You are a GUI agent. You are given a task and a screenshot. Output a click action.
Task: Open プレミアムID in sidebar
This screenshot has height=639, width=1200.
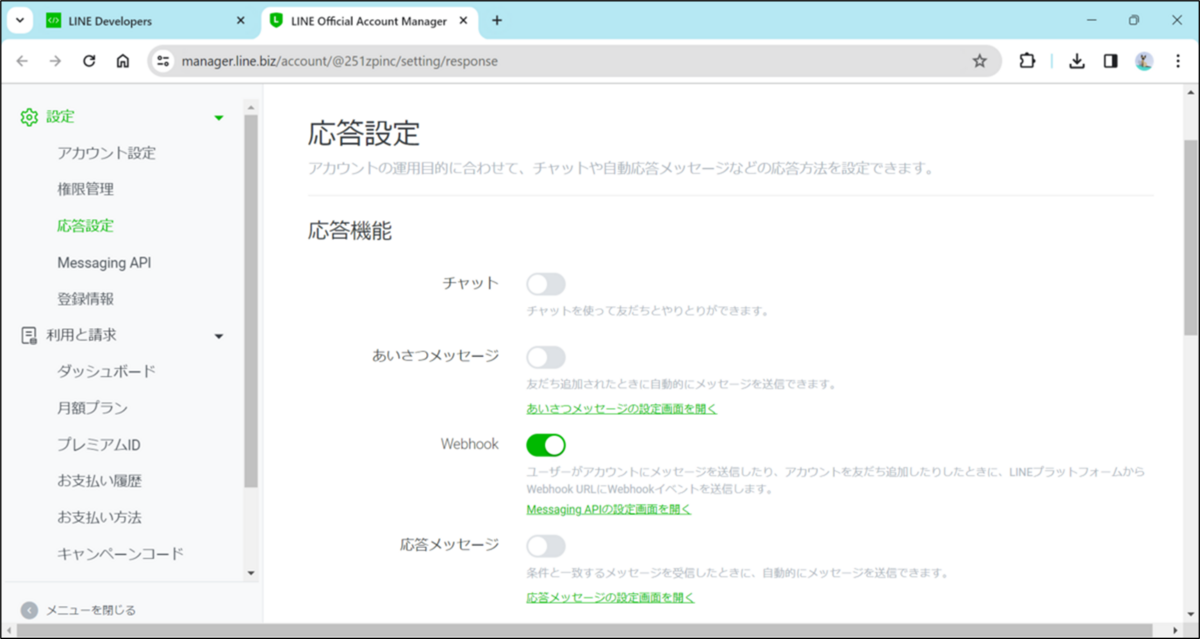point(99,445)
